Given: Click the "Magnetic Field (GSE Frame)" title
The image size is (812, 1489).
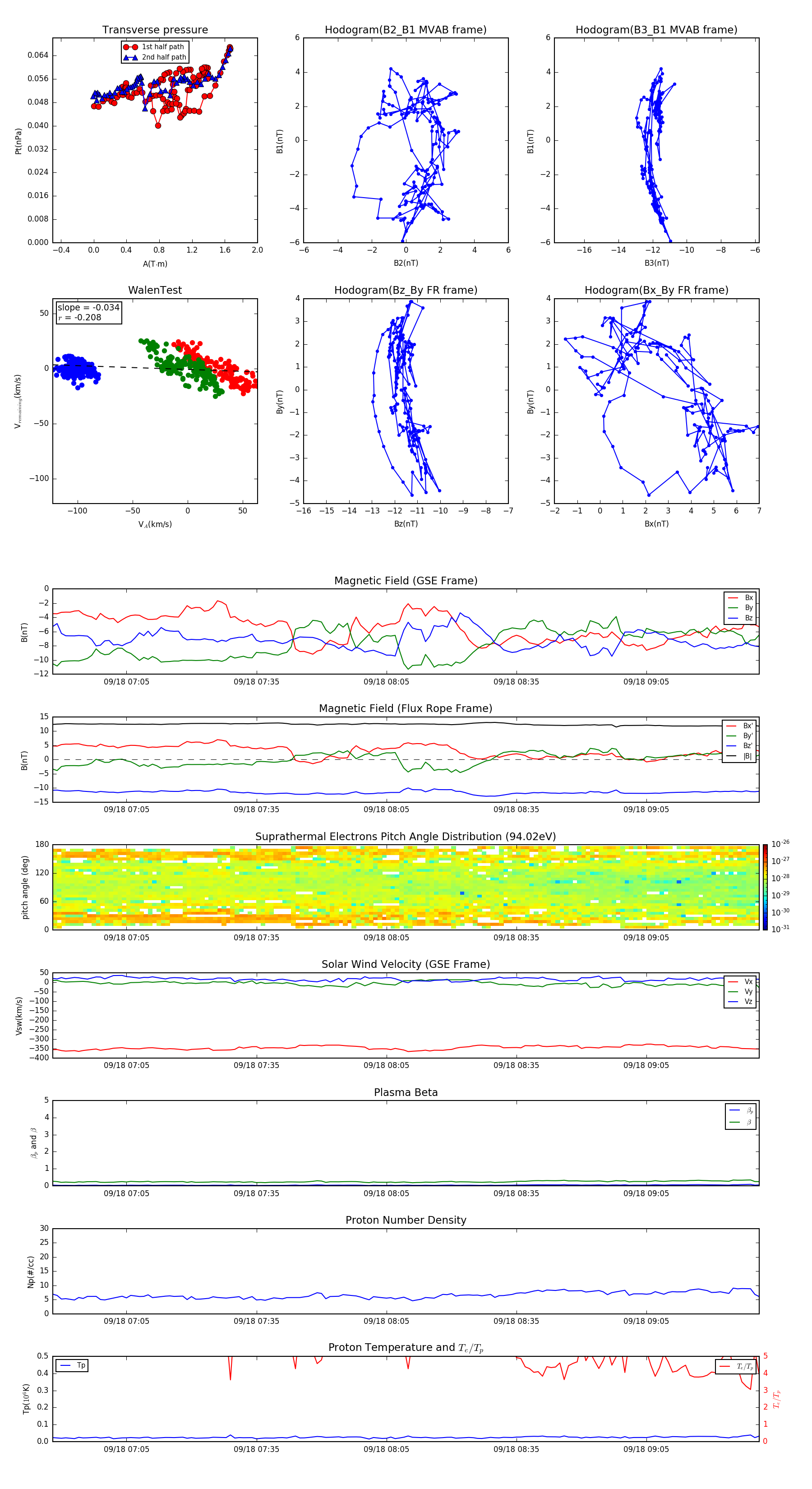Looking at the screenshot, I should click(406, 580).
